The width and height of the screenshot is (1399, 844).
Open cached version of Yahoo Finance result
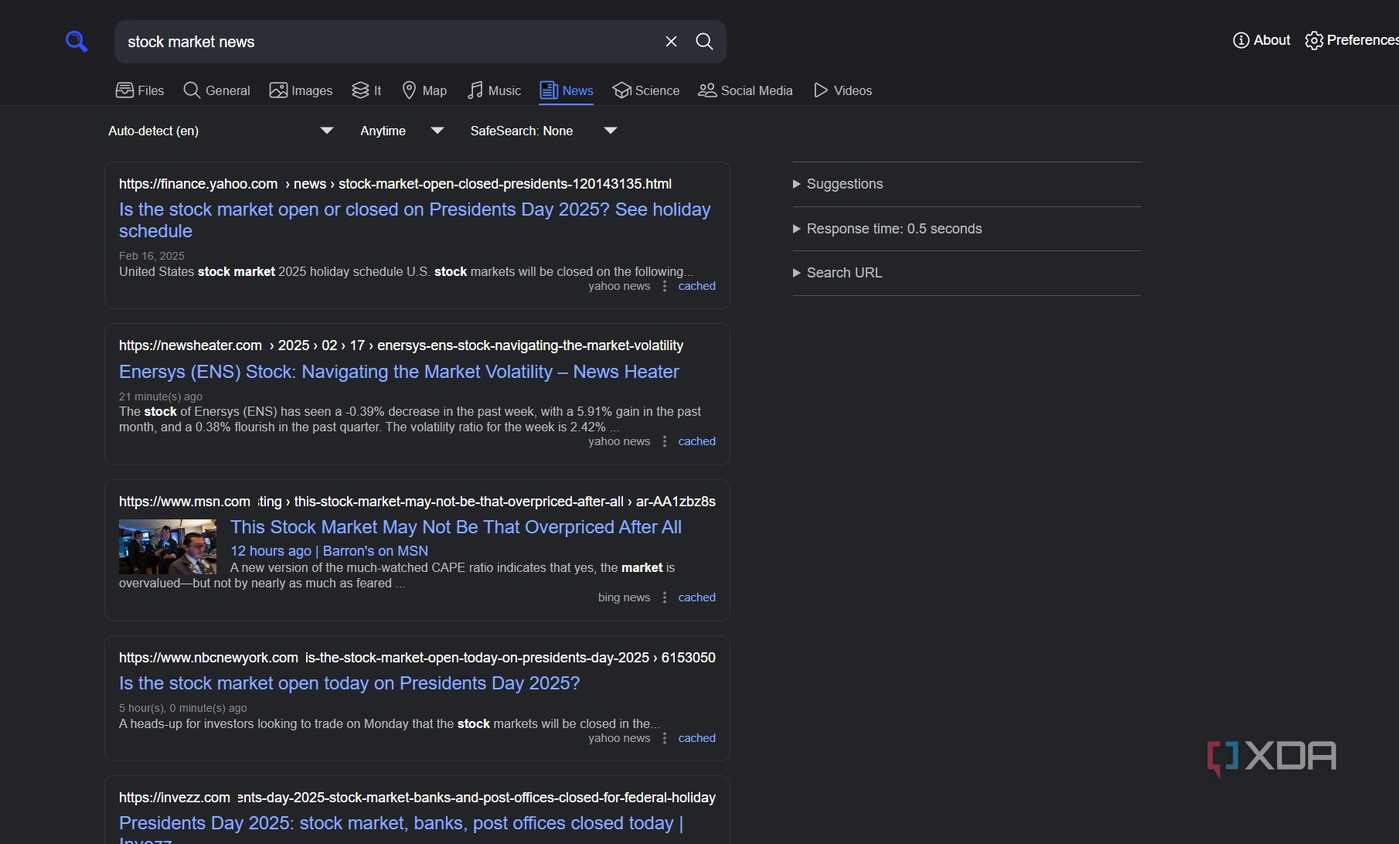697,286
